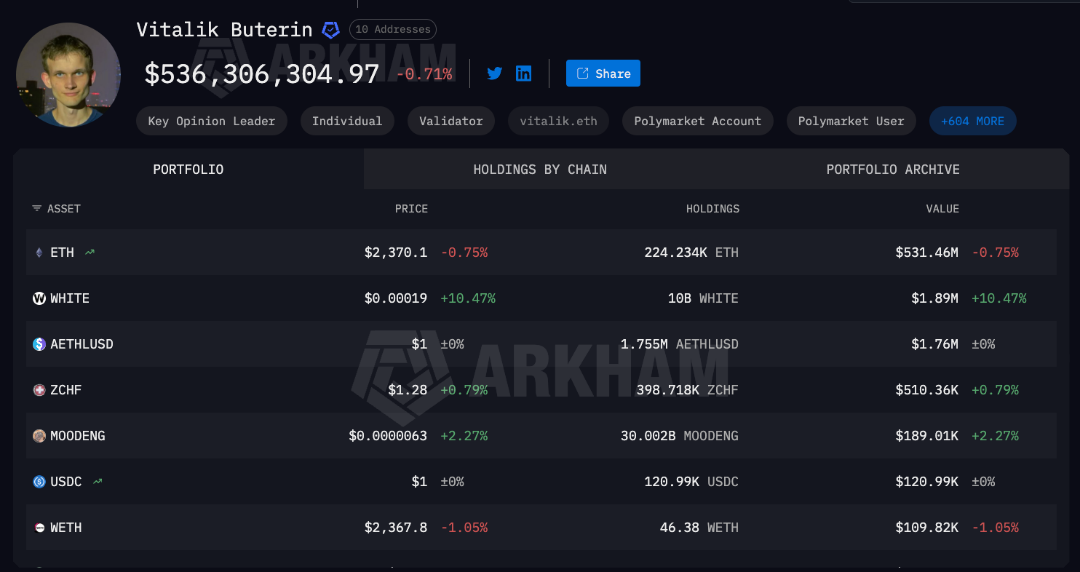Open the 10 Addresses badge
1080x572 pixels.
(x=393, y=30)
